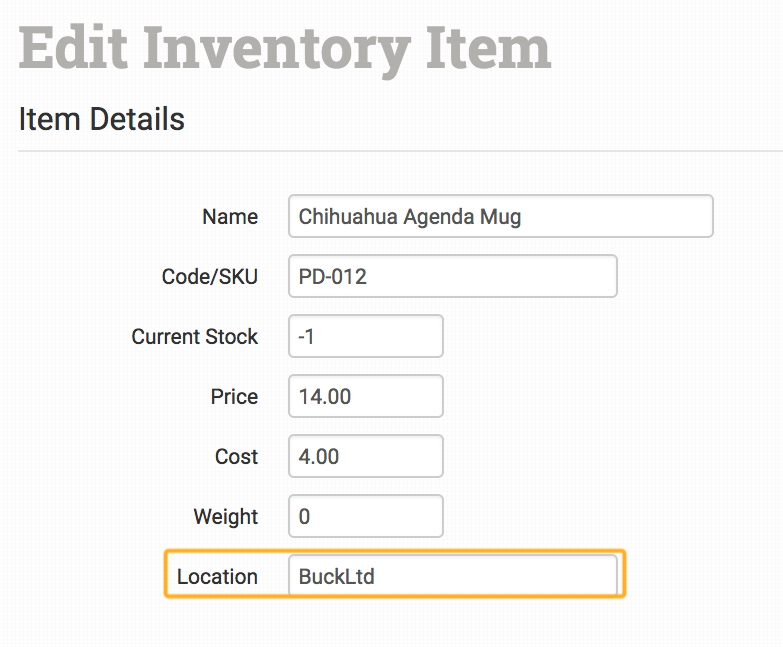Click the word "Inventory" in page title
The image size is (783, 647).
click(275, 47)
